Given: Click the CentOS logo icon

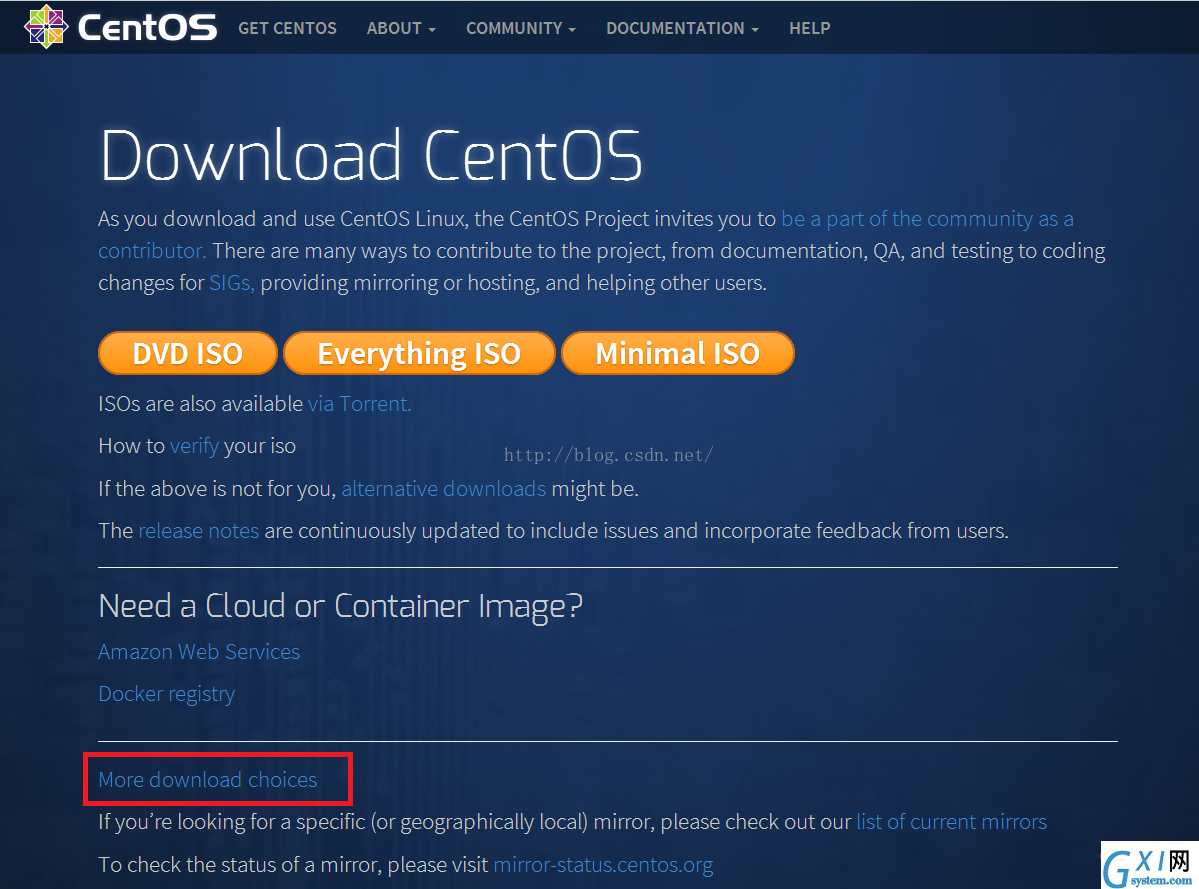Looking at the screenshot, I should (46, 27).
